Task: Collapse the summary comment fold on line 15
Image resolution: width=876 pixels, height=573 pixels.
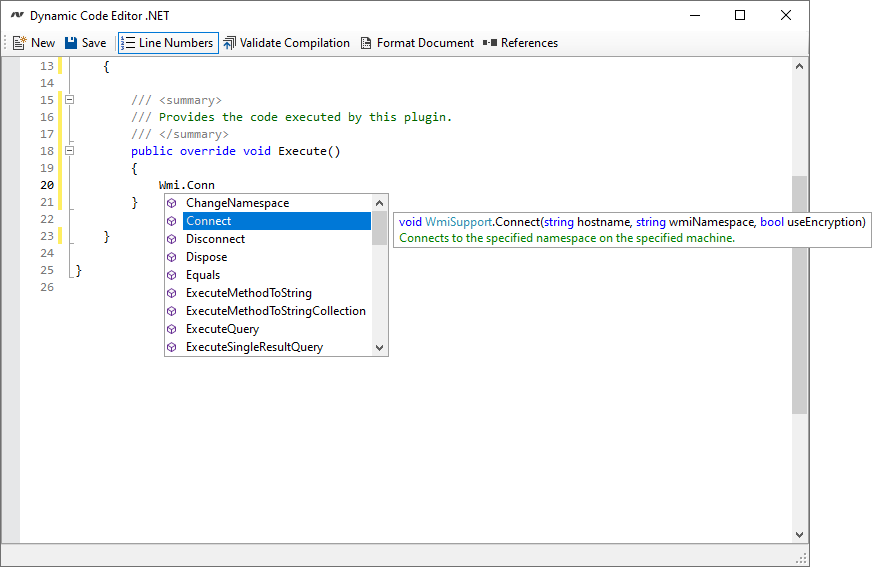Action: point(70,100)
